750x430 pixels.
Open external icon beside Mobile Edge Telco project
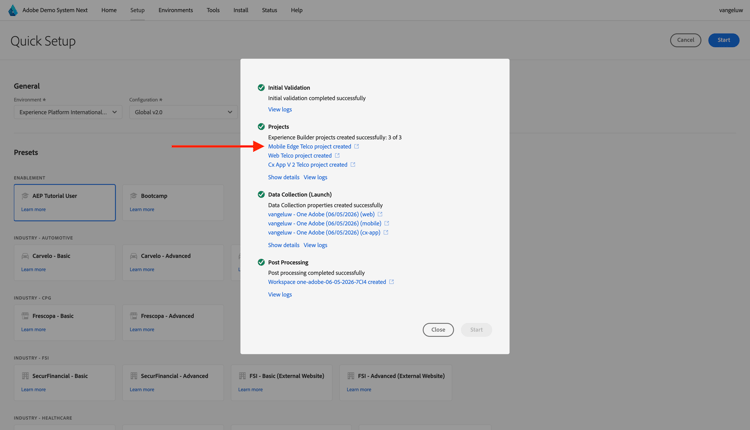point(356,146)
